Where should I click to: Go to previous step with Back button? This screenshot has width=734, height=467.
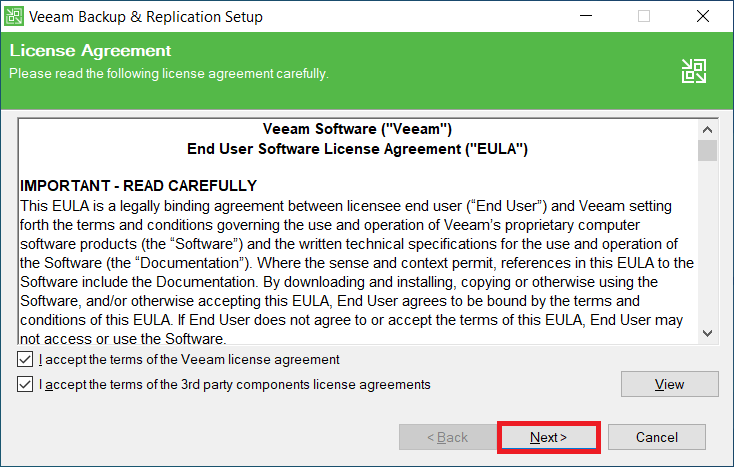tap(447, 437)
